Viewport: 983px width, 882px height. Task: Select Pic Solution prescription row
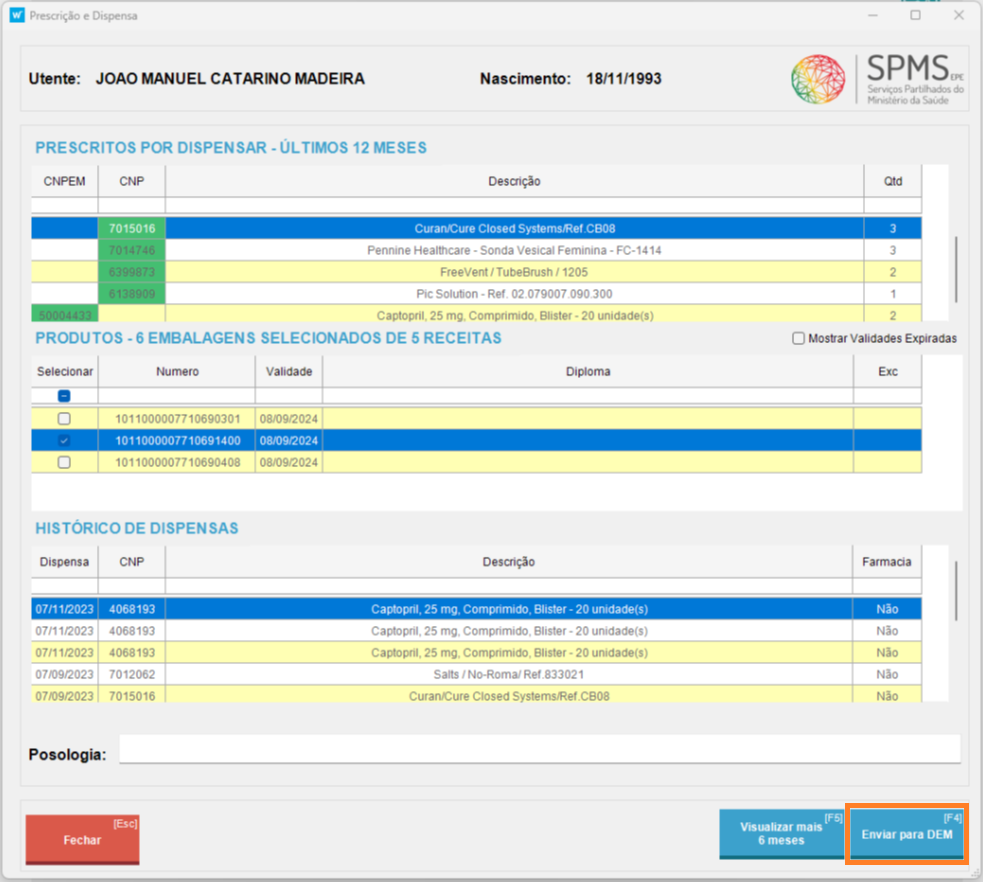point(514,294)
